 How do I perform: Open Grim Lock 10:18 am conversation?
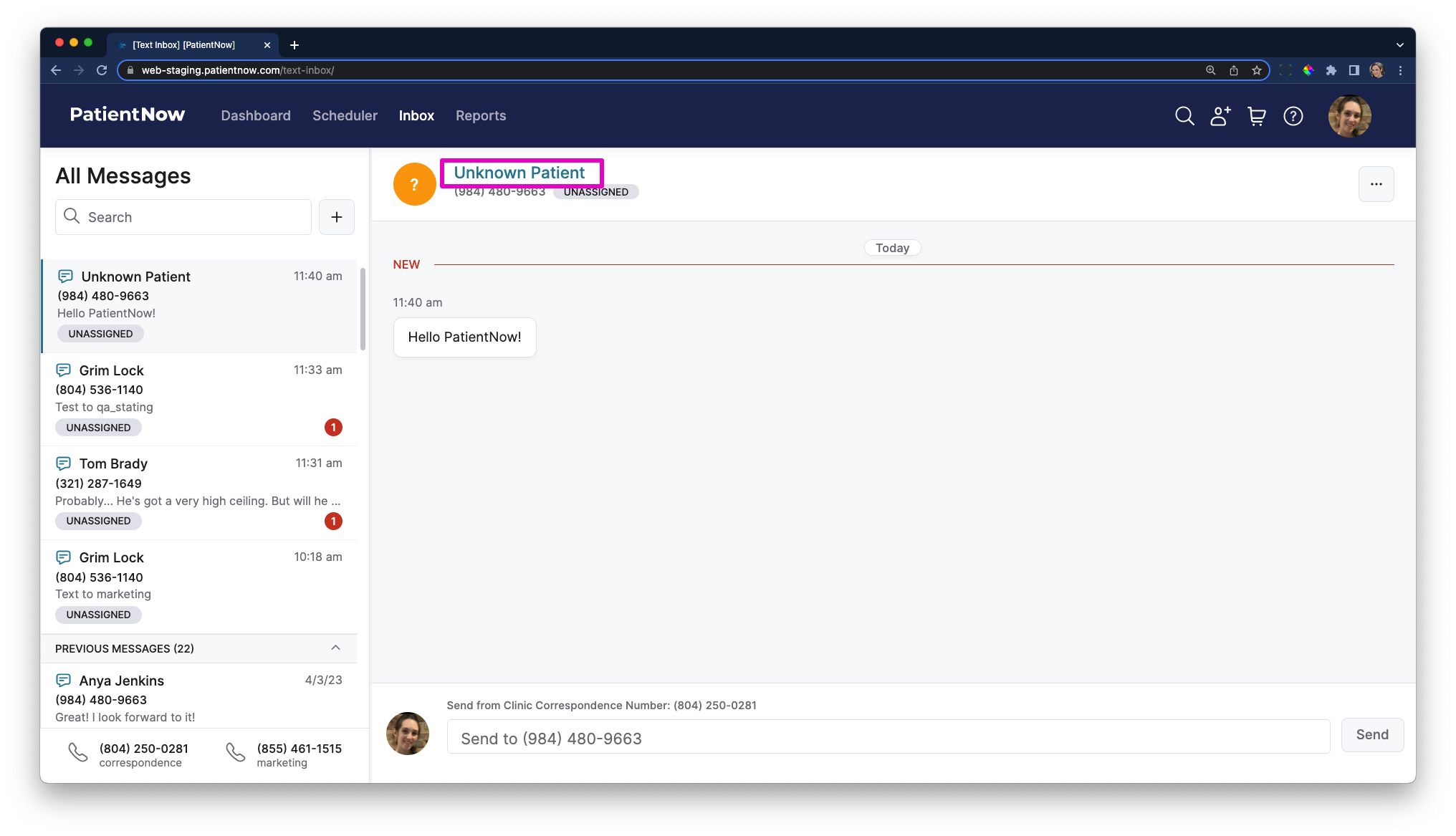(x=199, y=587)
